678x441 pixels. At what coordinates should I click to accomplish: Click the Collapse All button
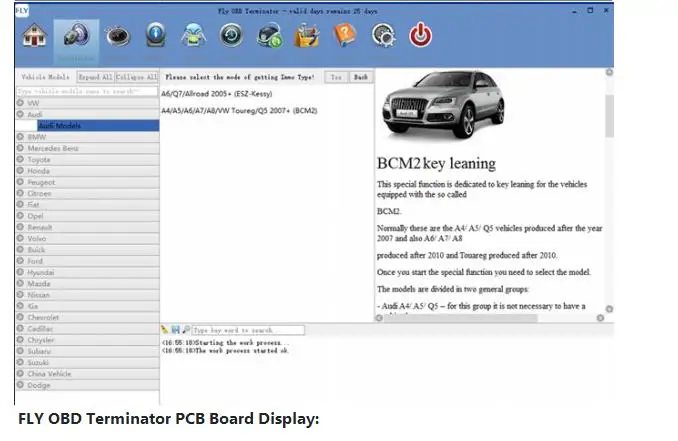[x=137, y=77]
